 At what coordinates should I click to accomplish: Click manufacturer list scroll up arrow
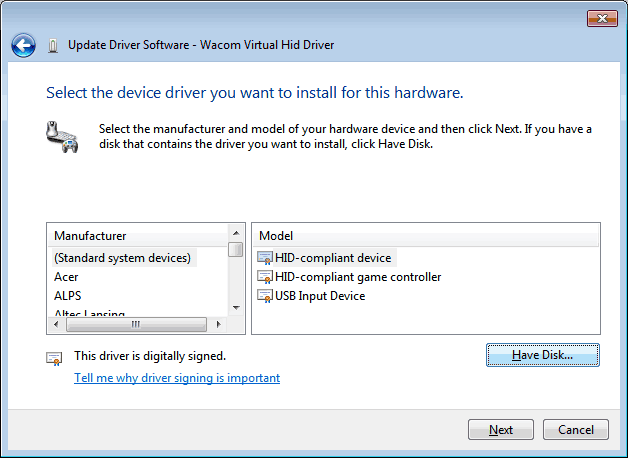[236, 233]
